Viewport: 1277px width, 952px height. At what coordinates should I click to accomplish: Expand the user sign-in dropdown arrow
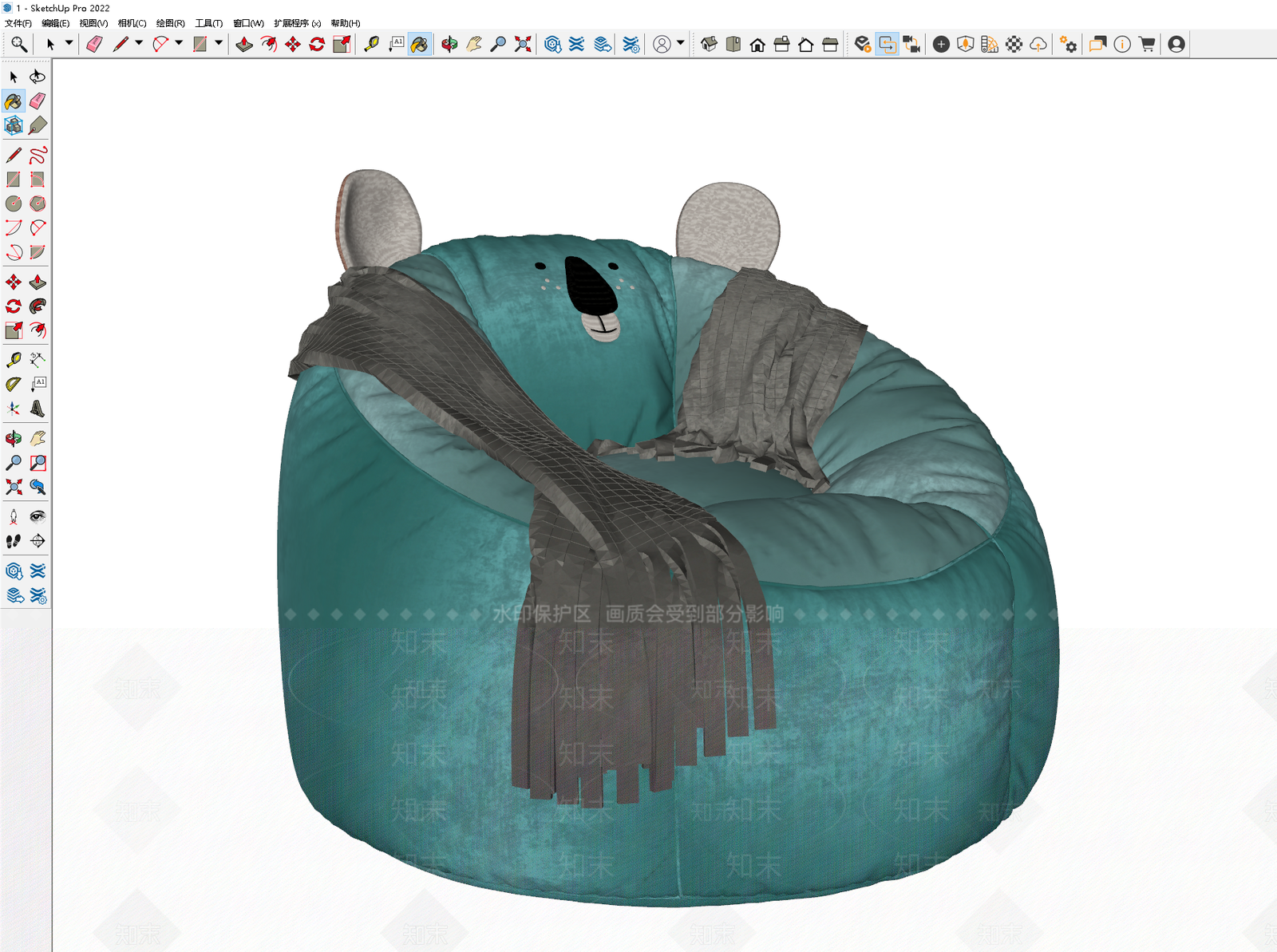tap(680, 43)
